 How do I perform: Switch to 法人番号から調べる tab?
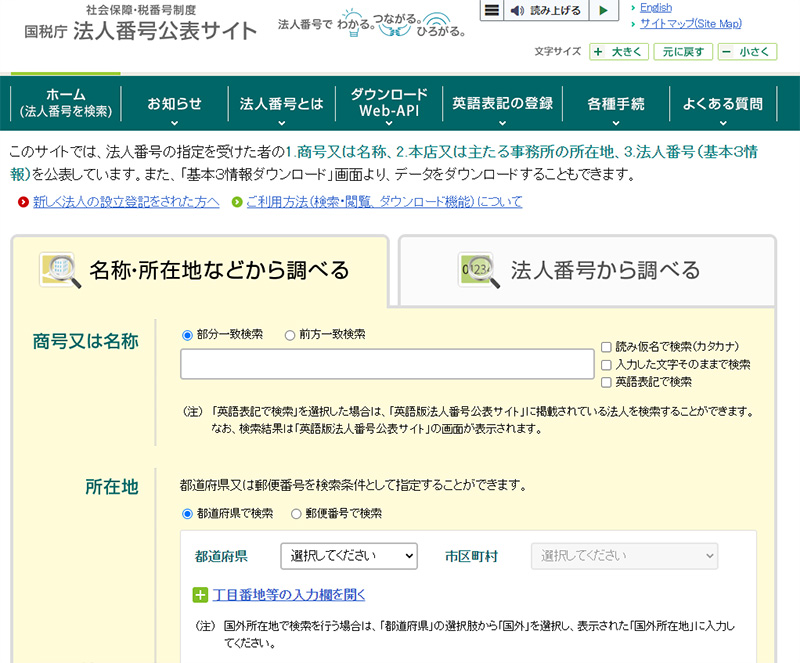(x=587, y=269)
